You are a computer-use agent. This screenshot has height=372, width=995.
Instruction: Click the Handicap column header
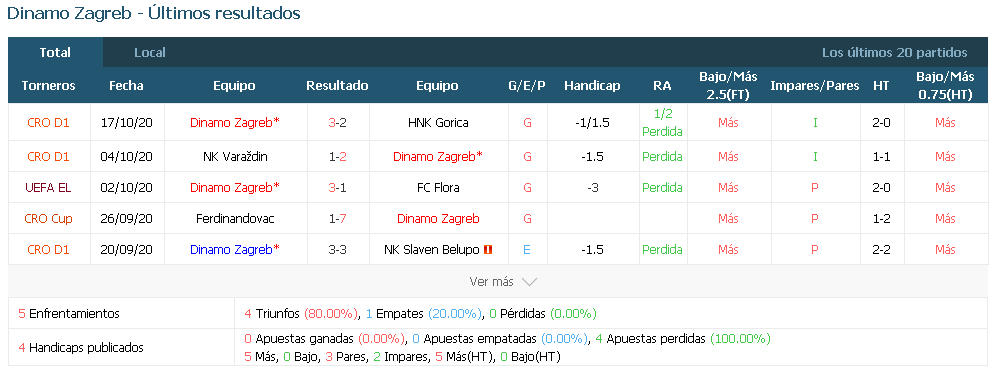coord(592,86)
